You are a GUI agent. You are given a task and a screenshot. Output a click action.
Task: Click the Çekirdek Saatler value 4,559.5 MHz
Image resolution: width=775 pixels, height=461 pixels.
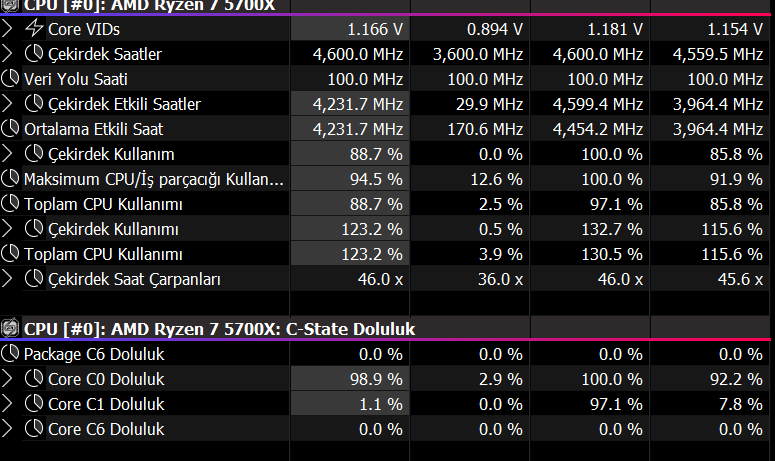(718, 54)
